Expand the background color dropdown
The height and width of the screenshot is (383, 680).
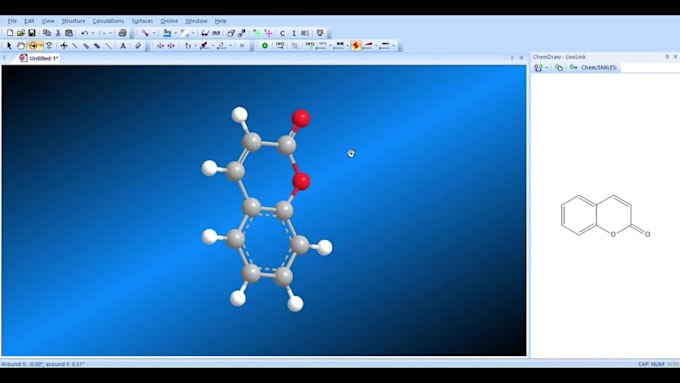[175, 33]
